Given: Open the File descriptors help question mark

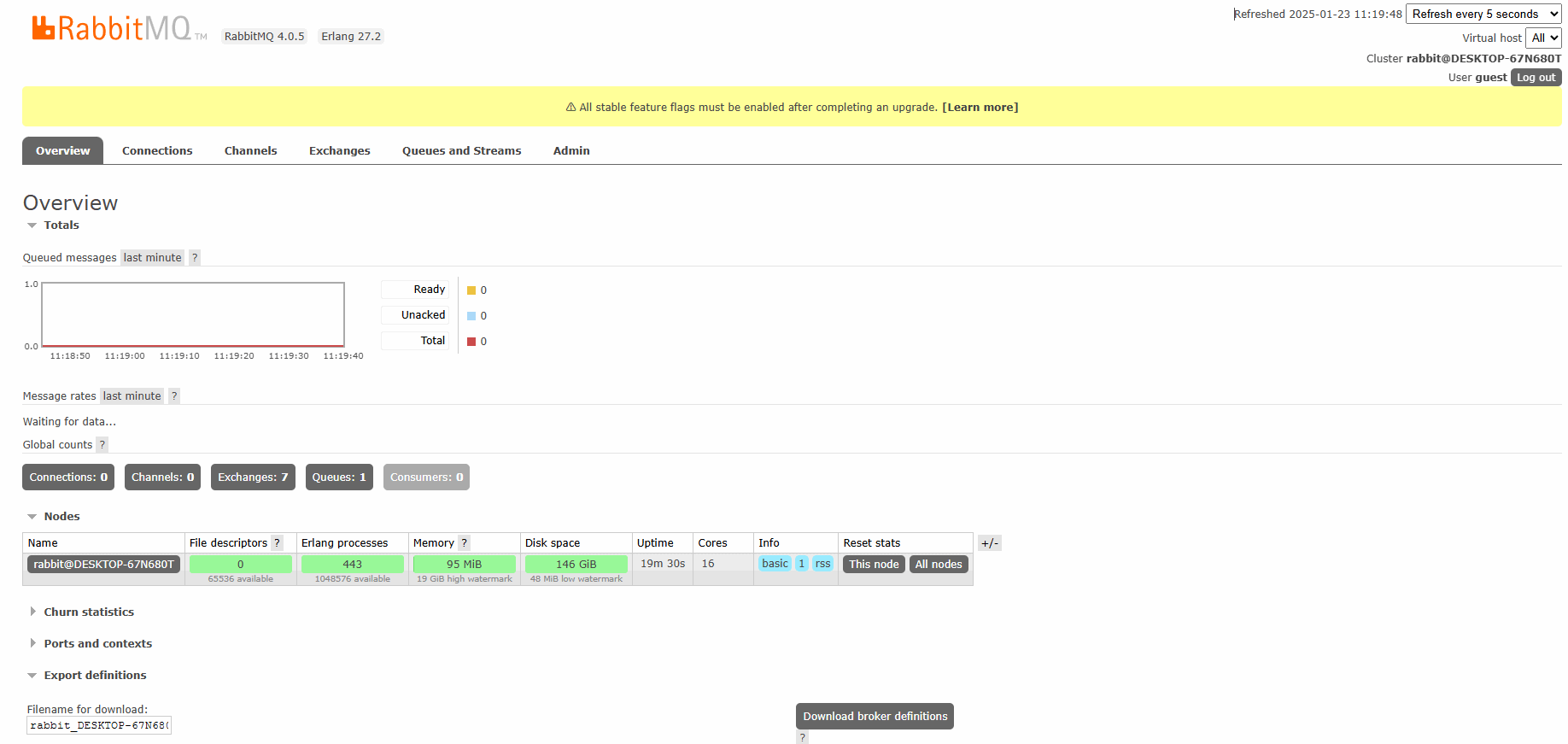Looking at the screenshot, I should [277, 542].
